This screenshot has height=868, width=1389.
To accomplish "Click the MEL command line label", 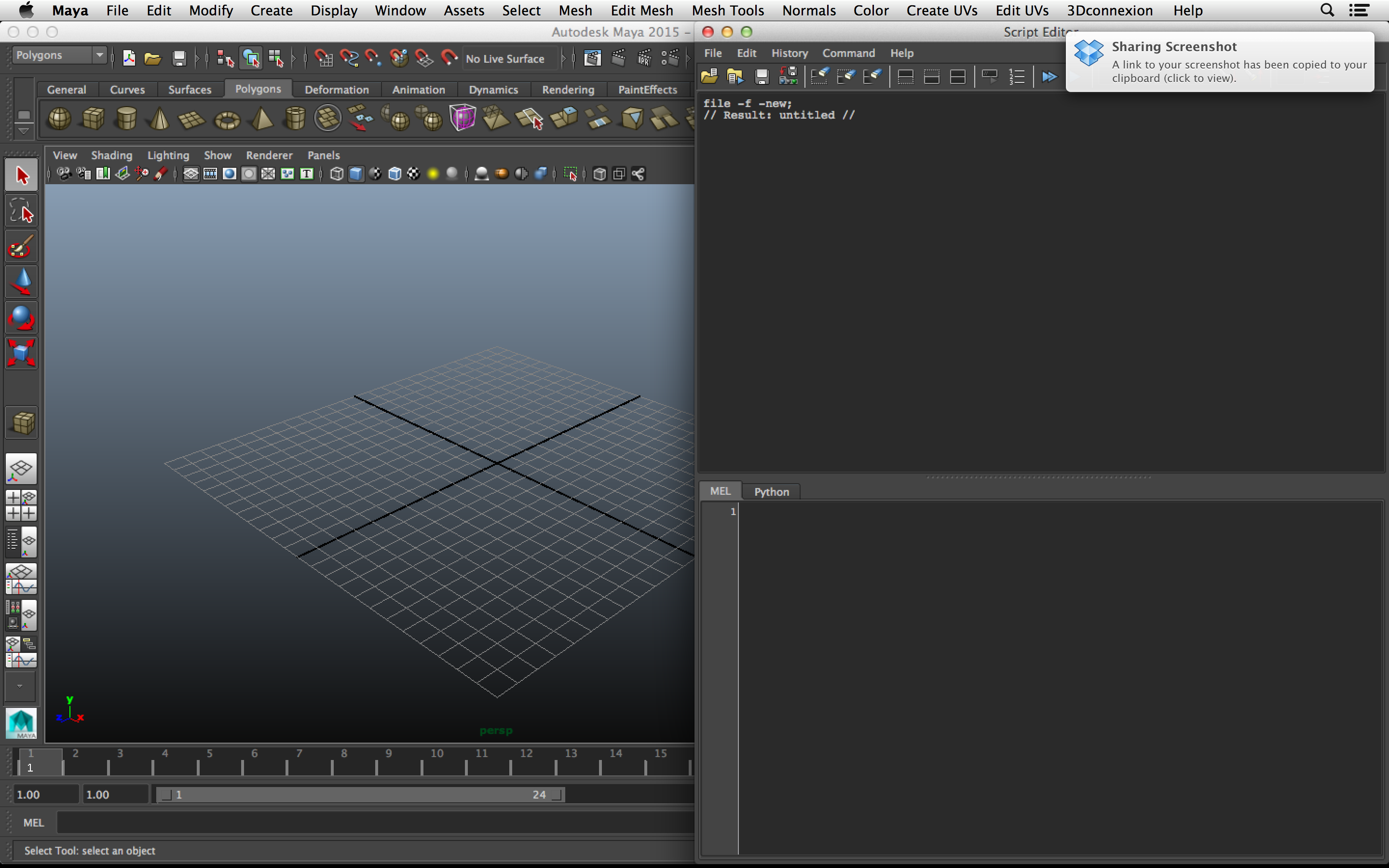I will click(x=33, y=823).
